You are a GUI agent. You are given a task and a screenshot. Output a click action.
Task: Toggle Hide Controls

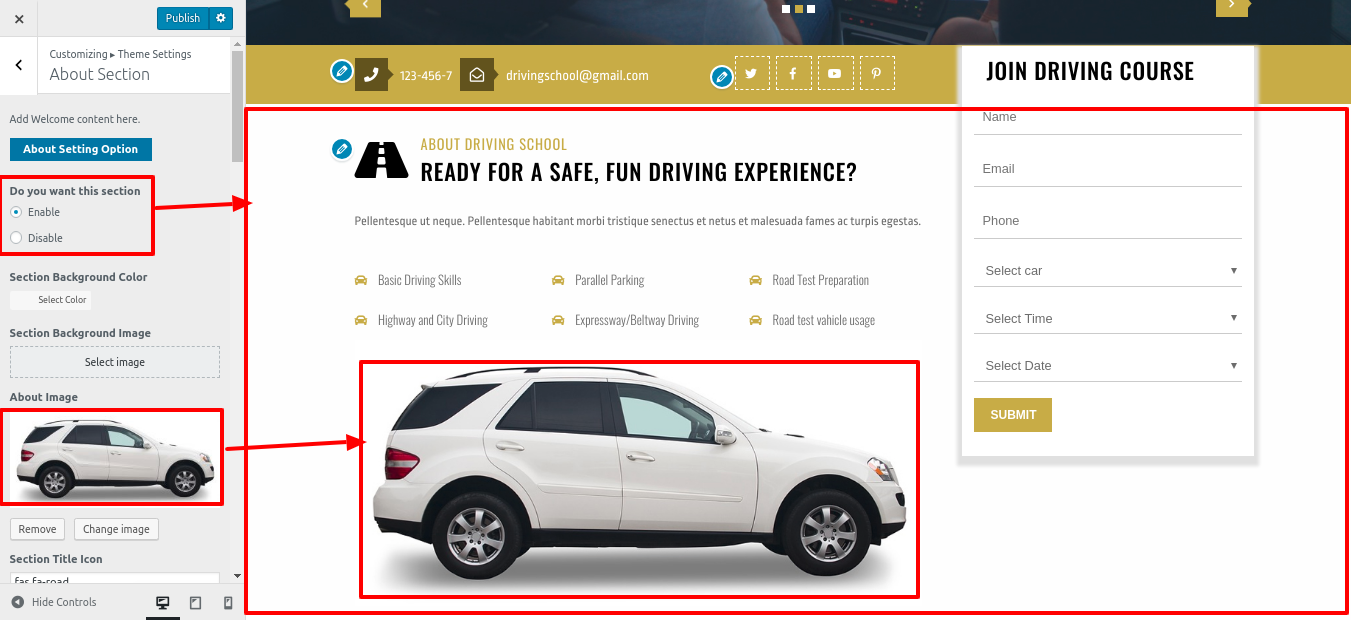54,602
